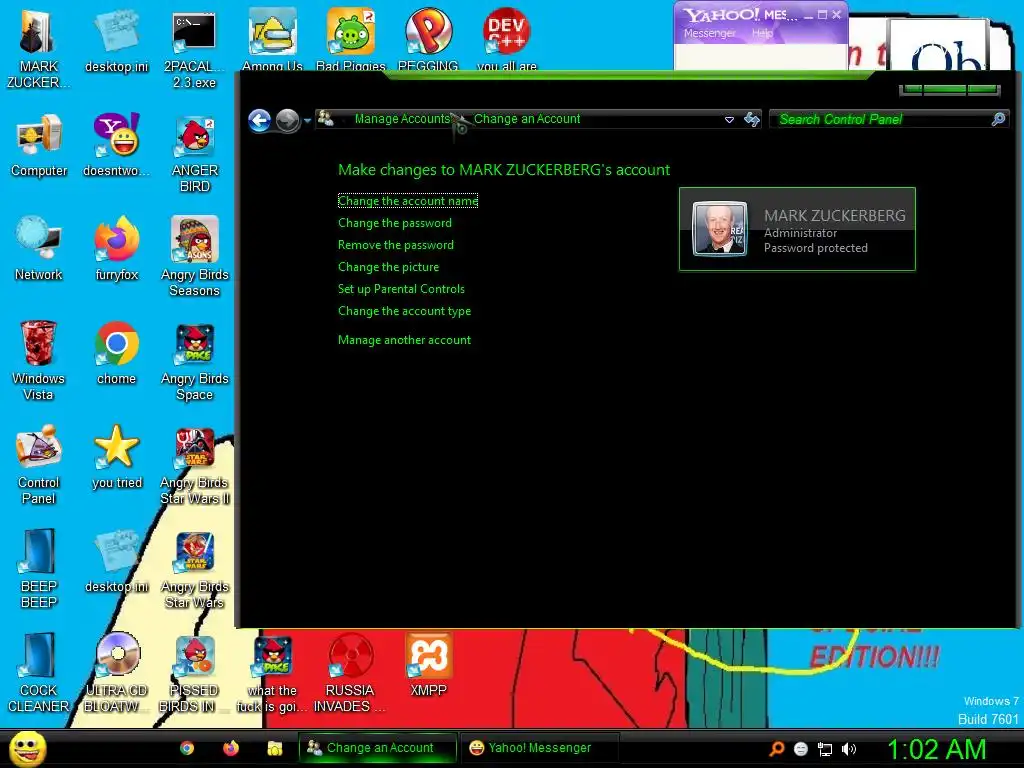Click the Yahoo smiley face tray icon
Image resolution: width=1024 pixels, height=768 pixels.
[x=801, y=749]
